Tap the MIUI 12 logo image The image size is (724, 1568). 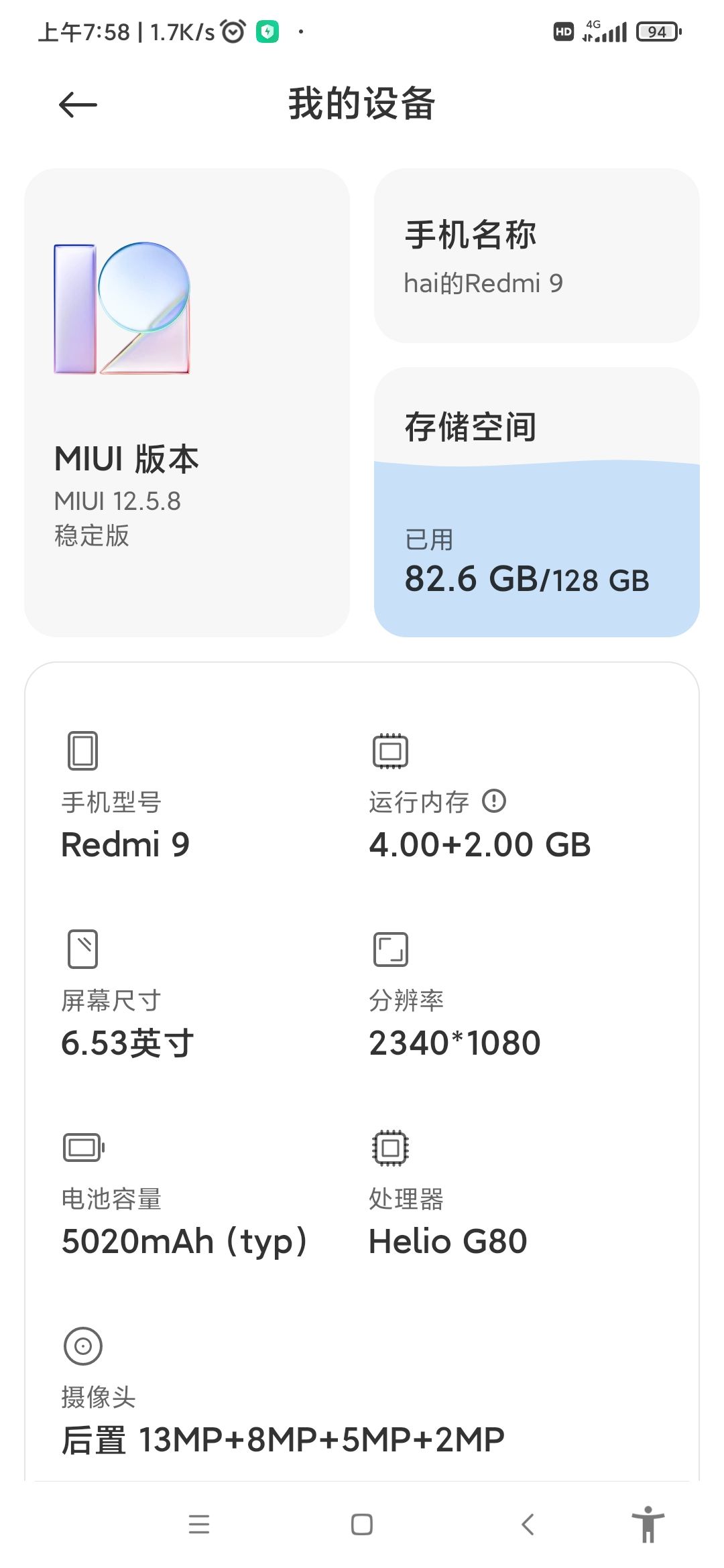pos(122,308)
